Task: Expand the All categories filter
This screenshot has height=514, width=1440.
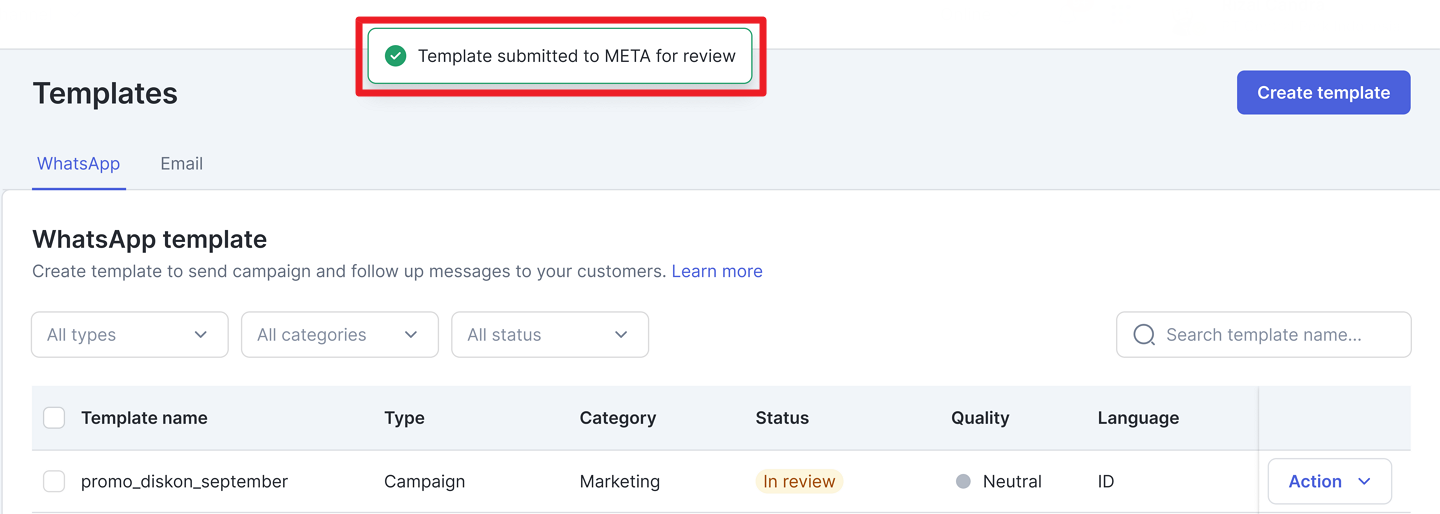Action: [x=340, y=335]
